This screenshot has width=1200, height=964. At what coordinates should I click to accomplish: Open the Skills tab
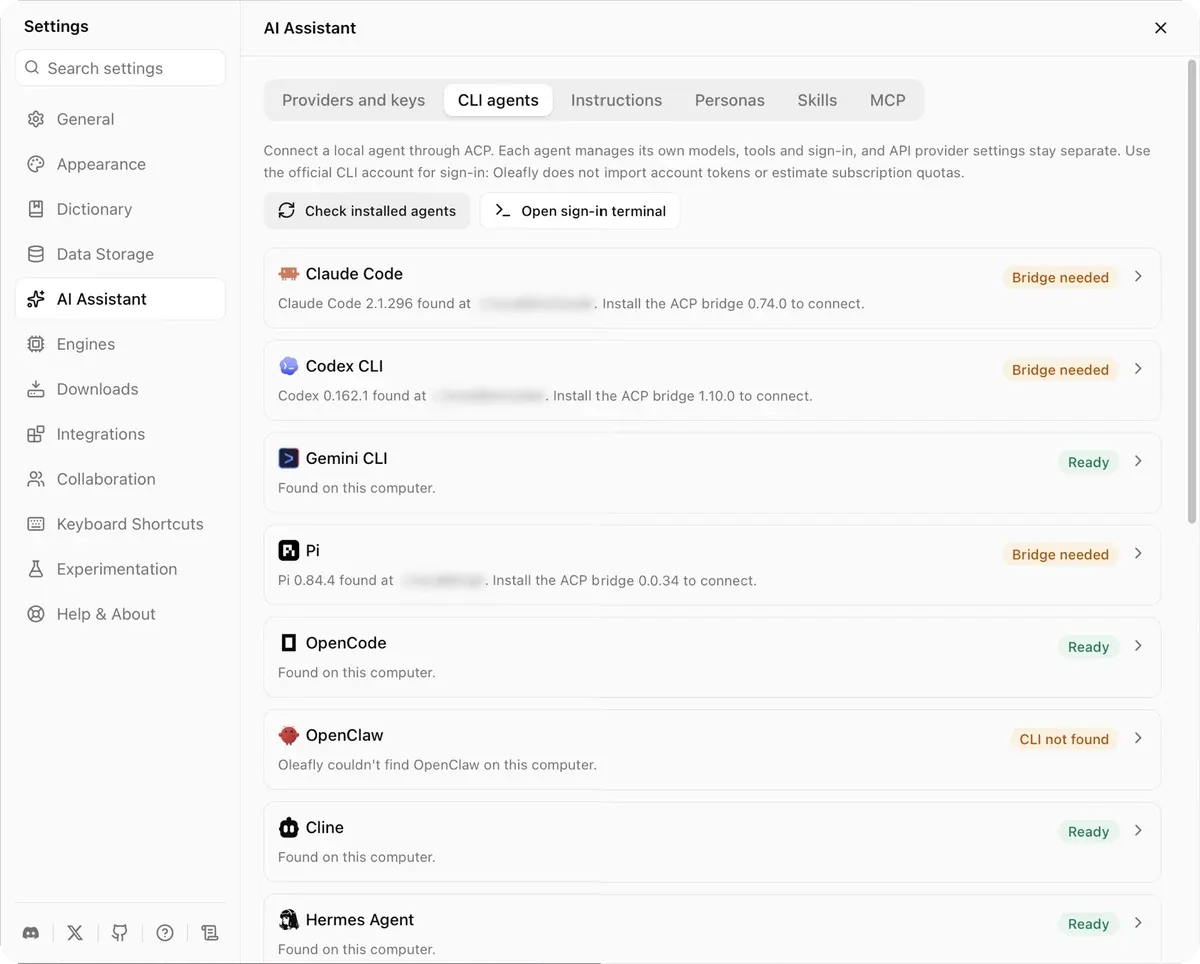click(817, 100)
